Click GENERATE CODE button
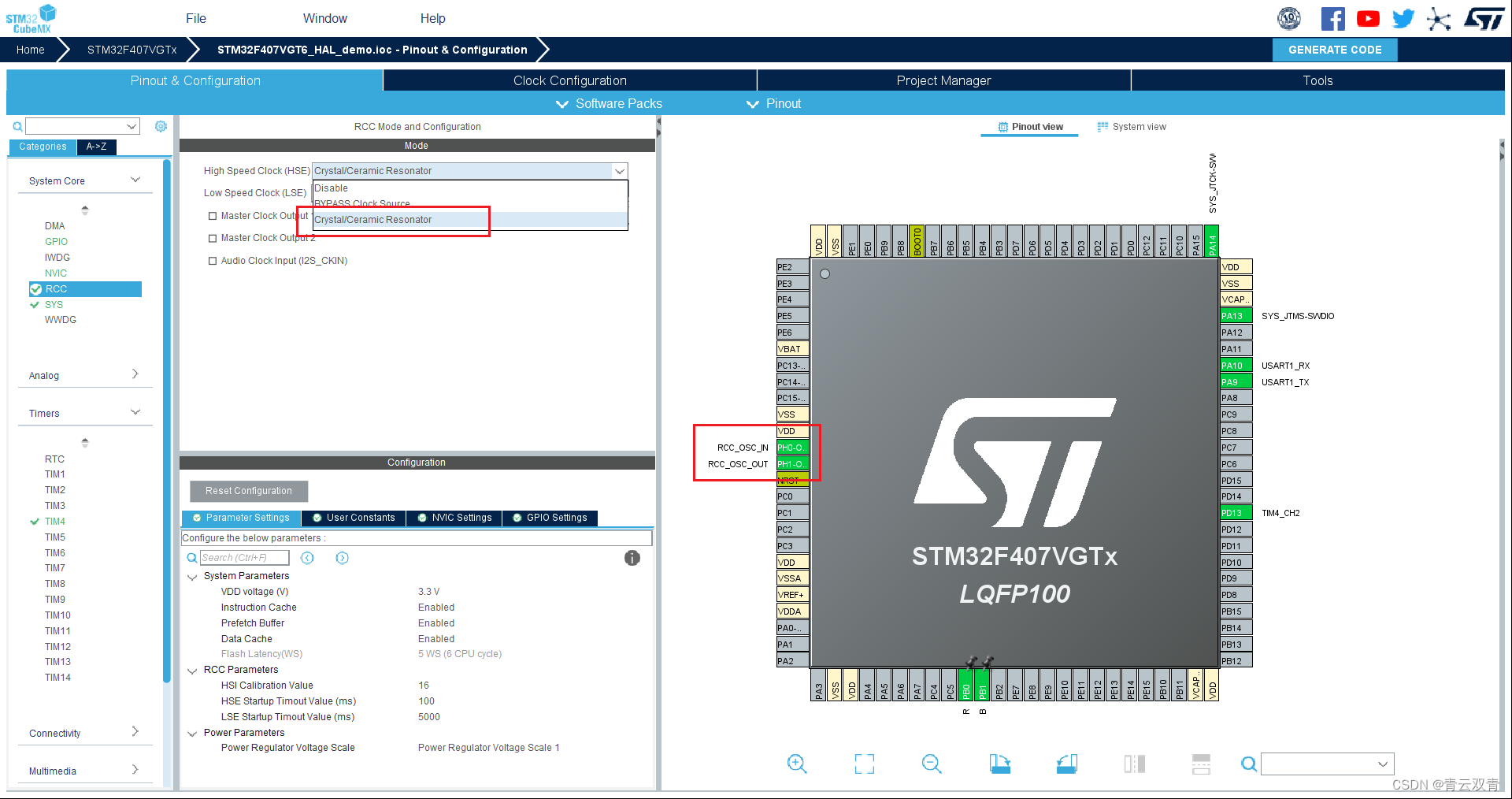 [x=1335, y=50]
